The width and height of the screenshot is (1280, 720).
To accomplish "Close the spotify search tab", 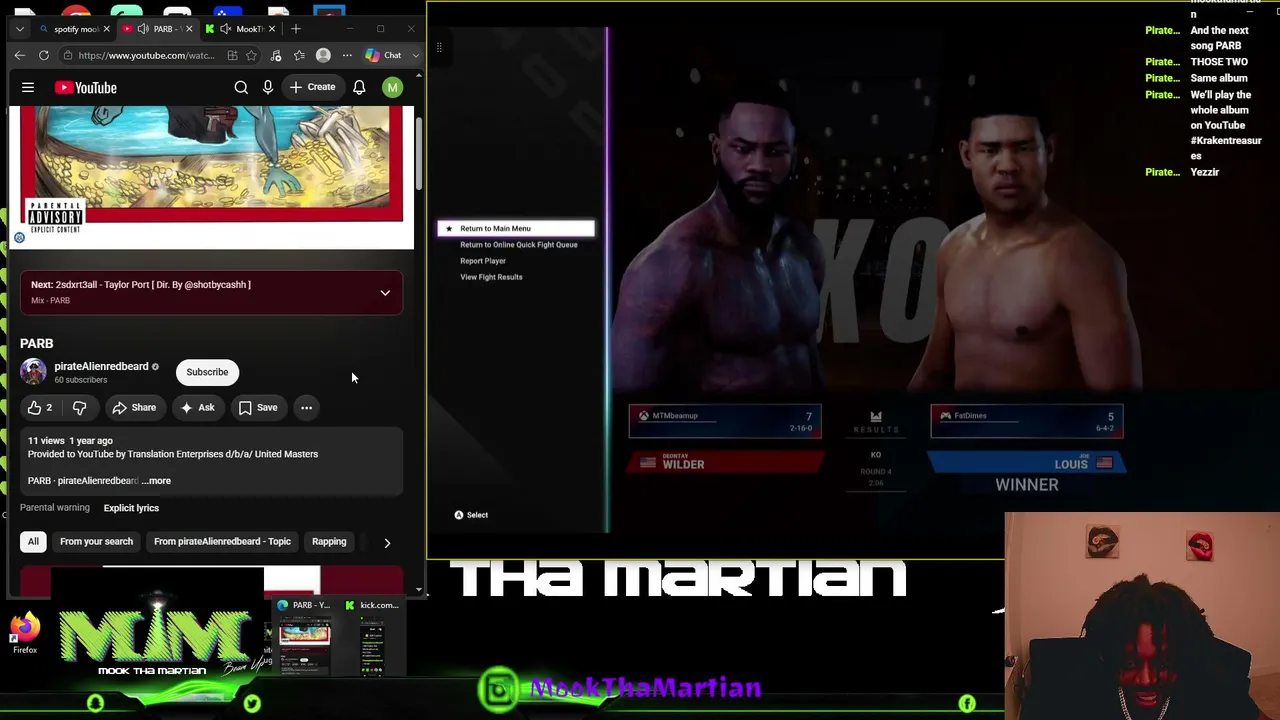I will pos(105,29).
